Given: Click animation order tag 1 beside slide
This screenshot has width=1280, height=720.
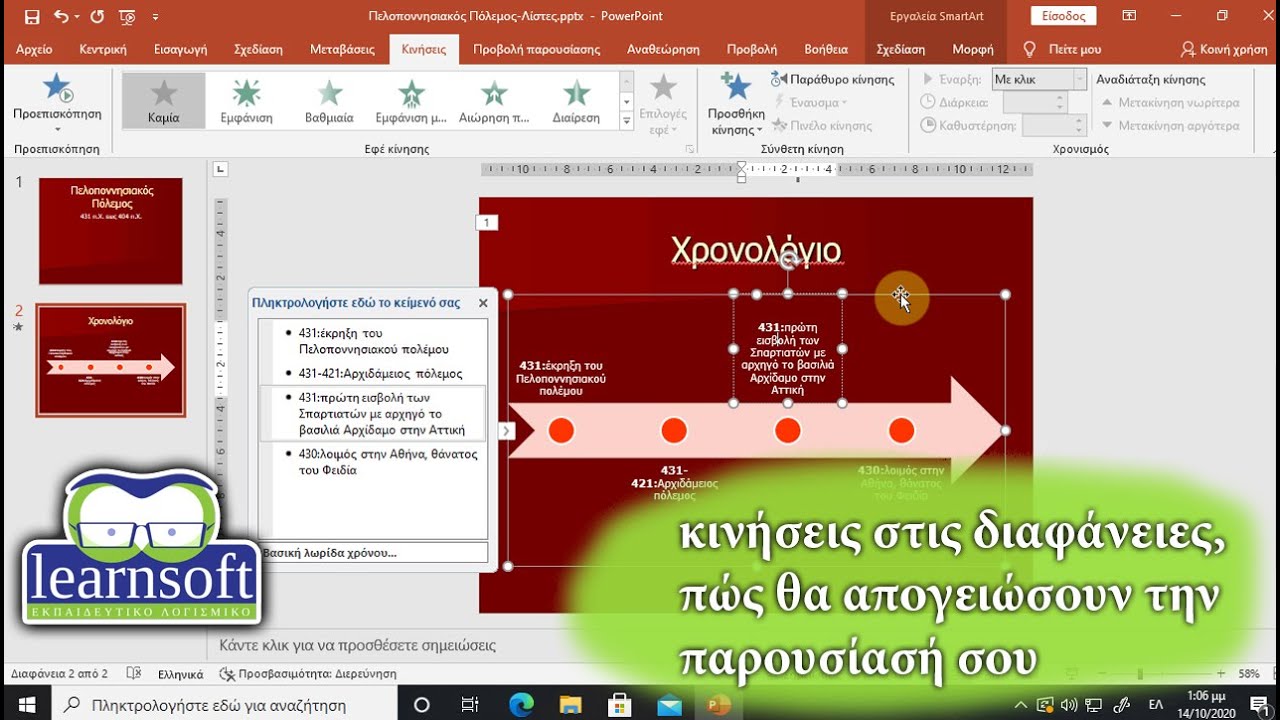Looking at the screenshot, I should (486, 223).
